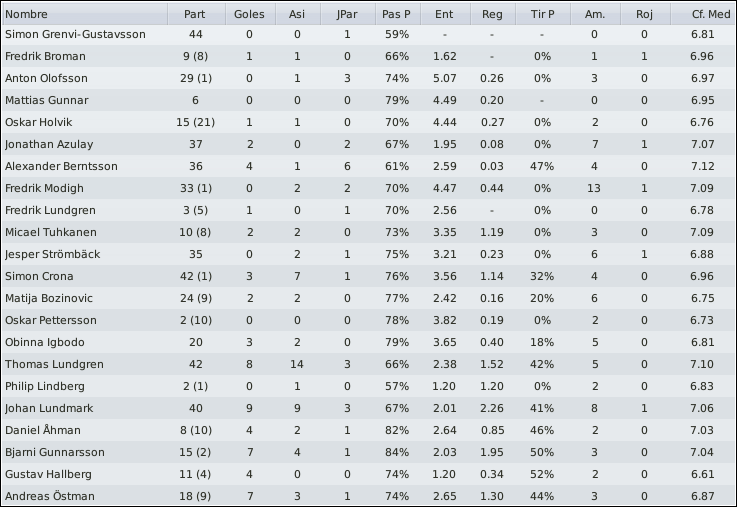Click the JPar column header
This screenshot has width=737, height=507.
point(348,14)
